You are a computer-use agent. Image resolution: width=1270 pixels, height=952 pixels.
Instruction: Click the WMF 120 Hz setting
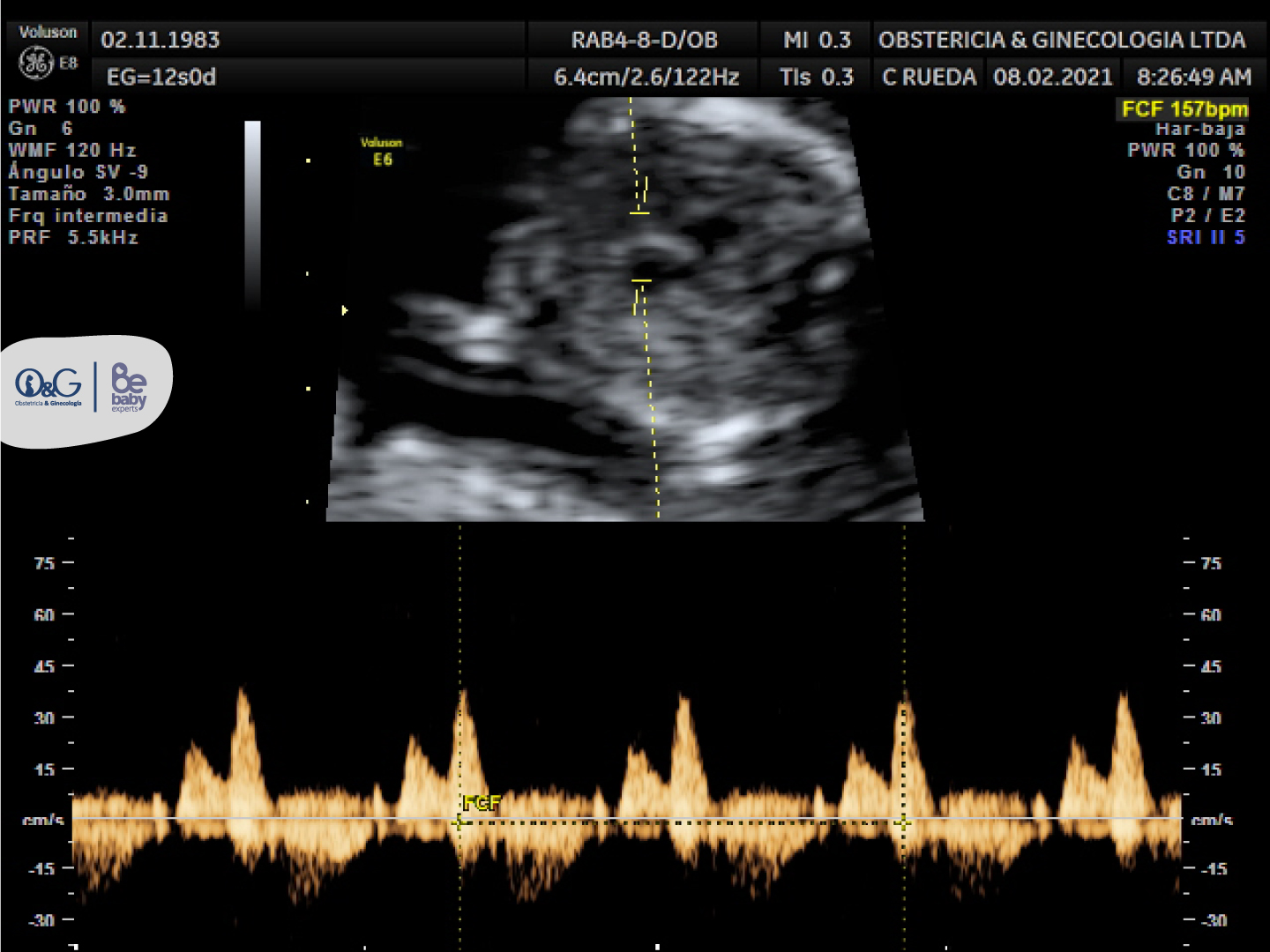pyautogui.click(x=72, y=150)
